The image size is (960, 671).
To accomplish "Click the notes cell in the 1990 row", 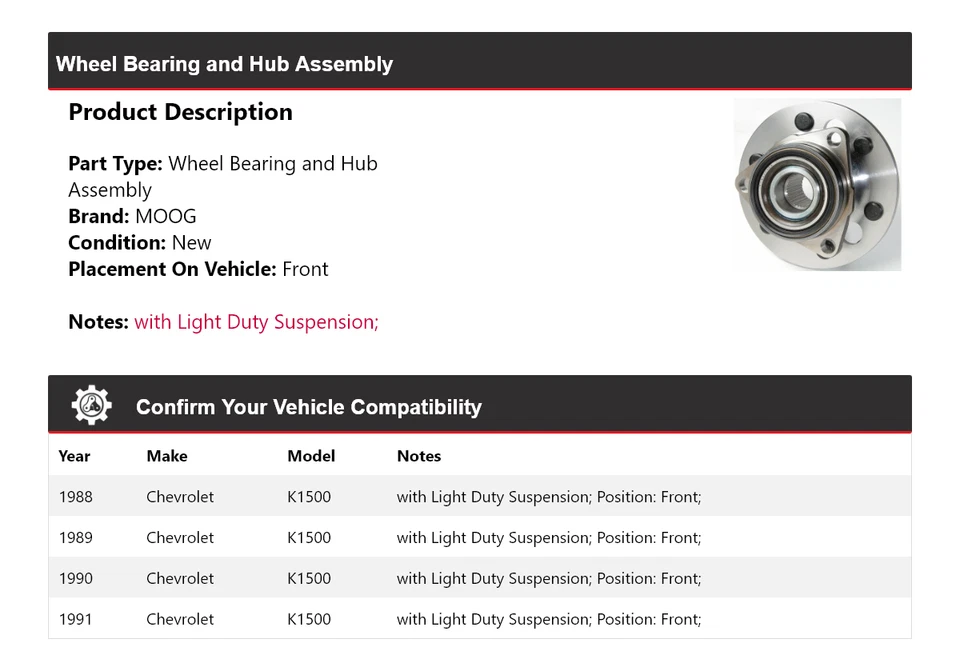I will pyautogui.click(x=548, y=579).
